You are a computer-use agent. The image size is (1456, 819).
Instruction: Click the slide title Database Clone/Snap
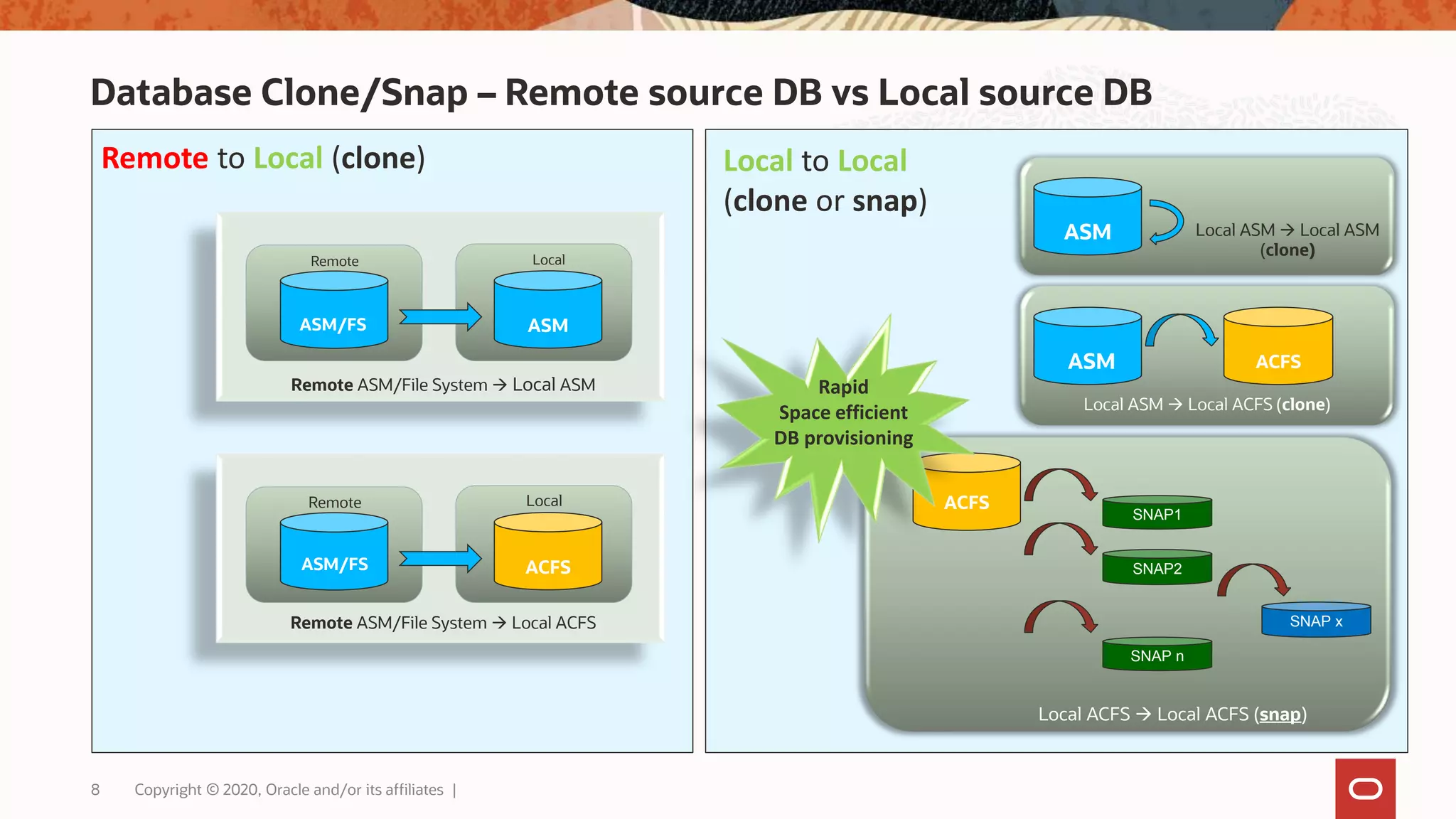[621, 92]
